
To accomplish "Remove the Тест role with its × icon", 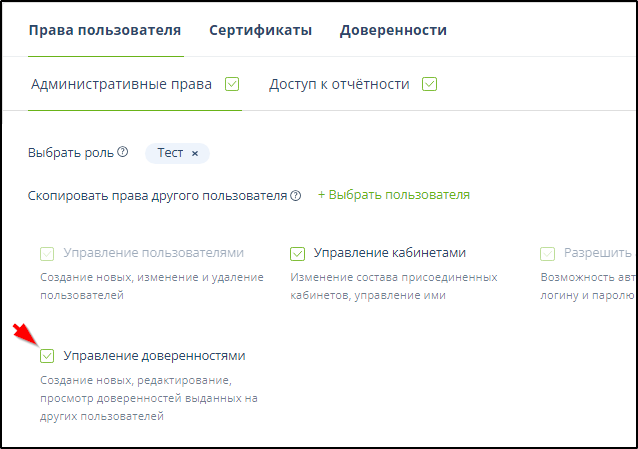I will (x=195, y=153).
